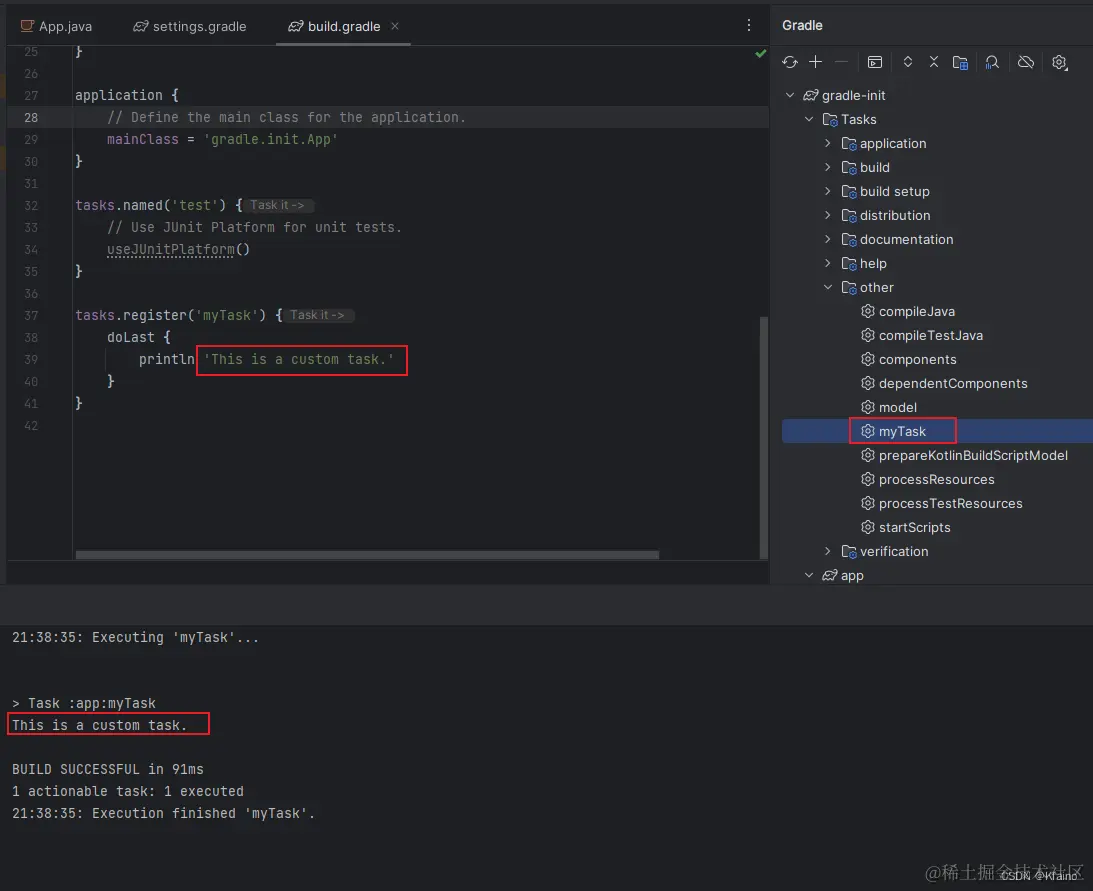Click the analyze dependencies icon
The height and width of the screenshot is (891, 1093).
[x=992, y=63]
